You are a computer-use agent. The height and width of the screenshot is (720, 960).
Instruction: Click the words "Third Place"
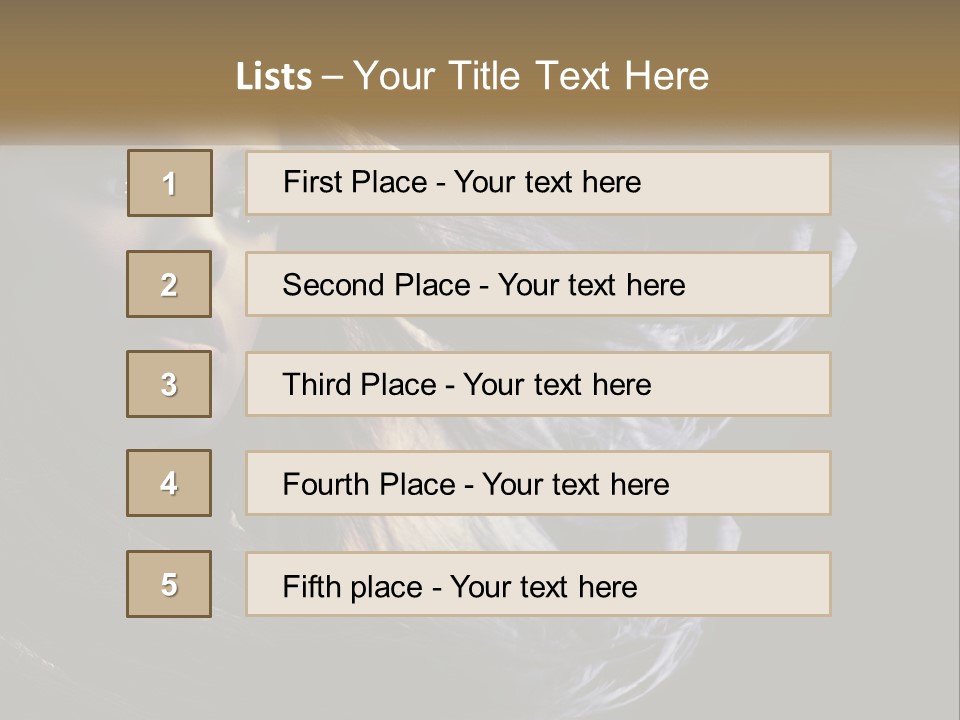359,385
